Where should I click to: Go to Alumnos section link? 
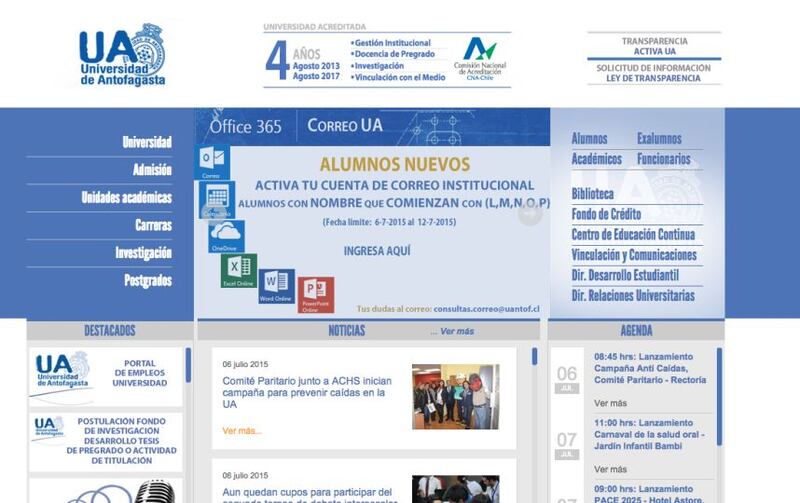589,138
